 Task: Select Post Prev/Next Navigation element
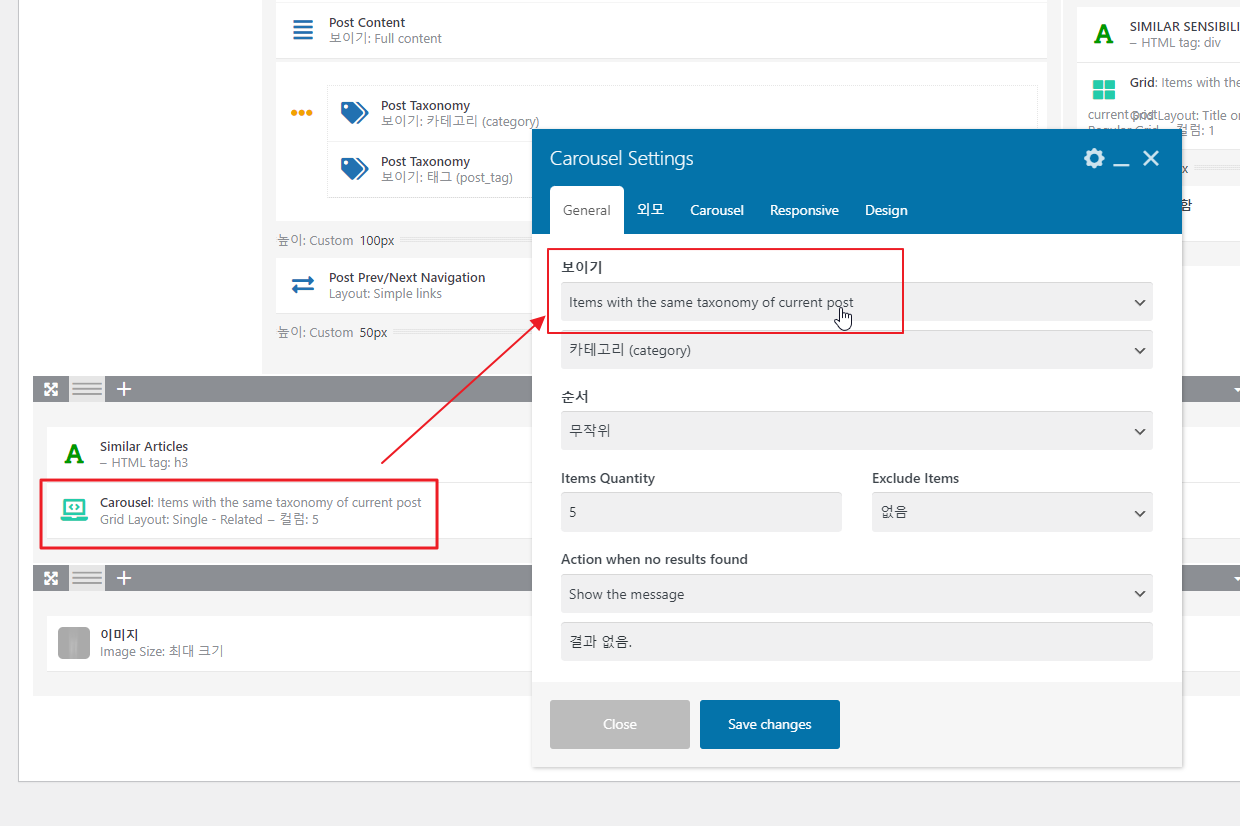pyautogui.click(x=407, y=285)
